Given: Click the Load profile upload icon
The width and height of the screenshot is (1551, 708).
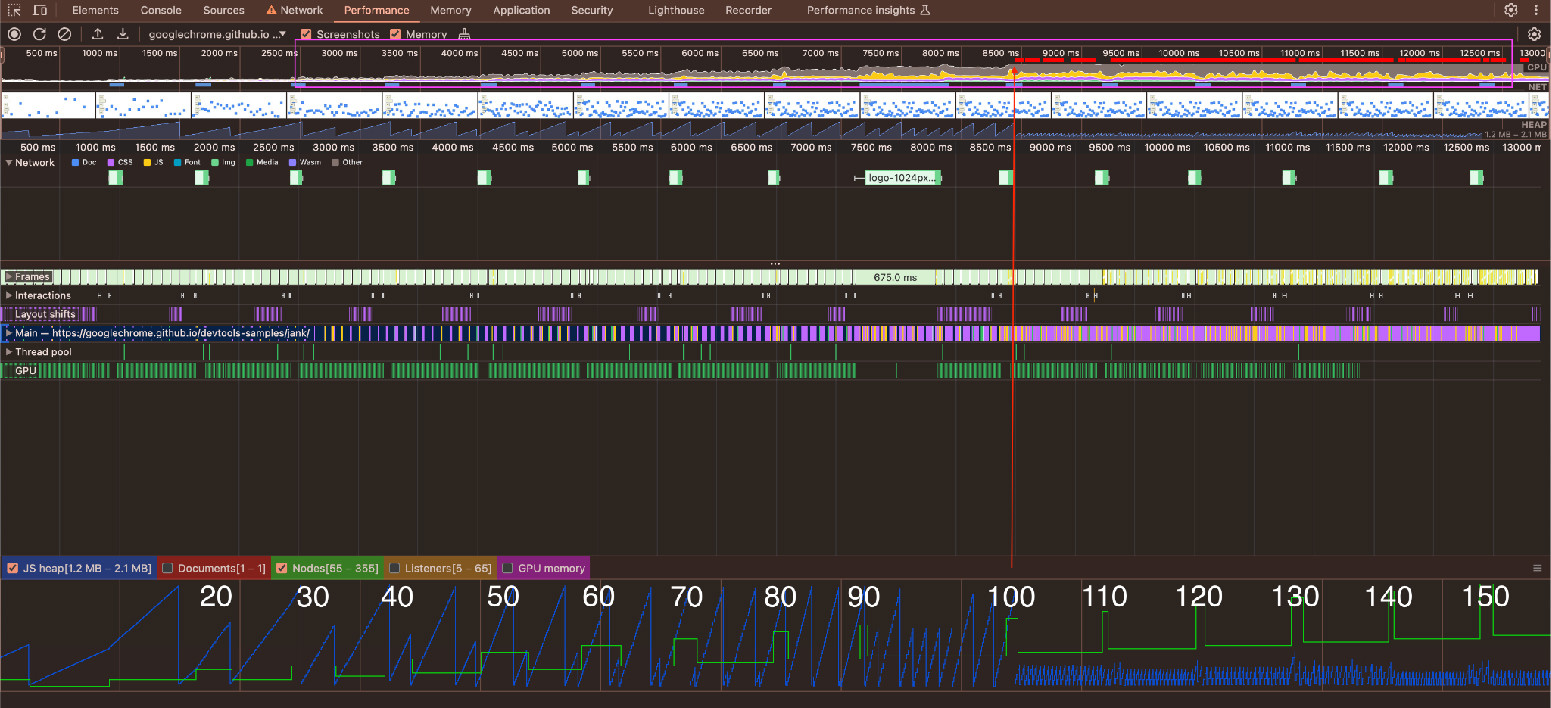Looking at the screenshot, I should pyautogui.click(x=98, y=34).
